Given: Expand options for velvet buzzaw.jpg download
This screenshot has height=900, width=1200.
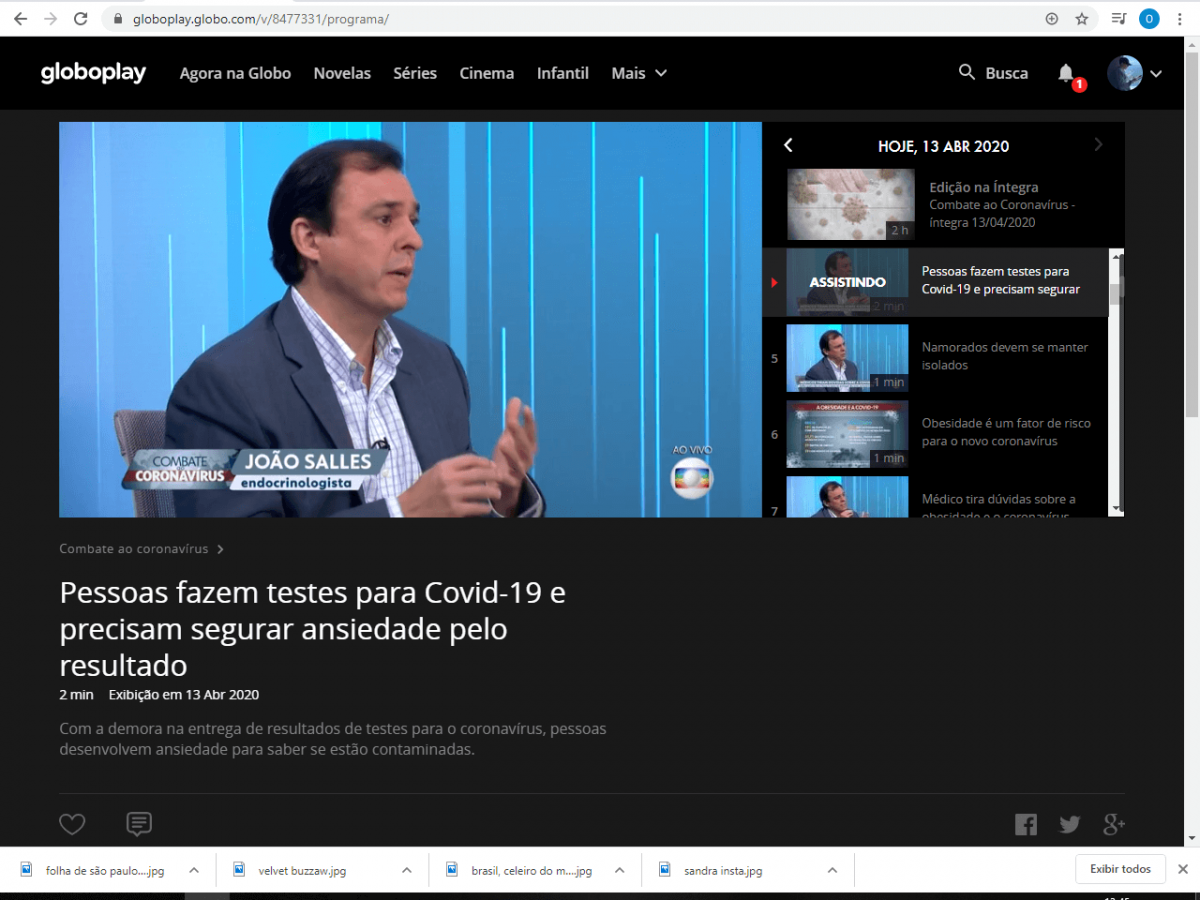Looking at the screenshot, I should tap(407, 870).
